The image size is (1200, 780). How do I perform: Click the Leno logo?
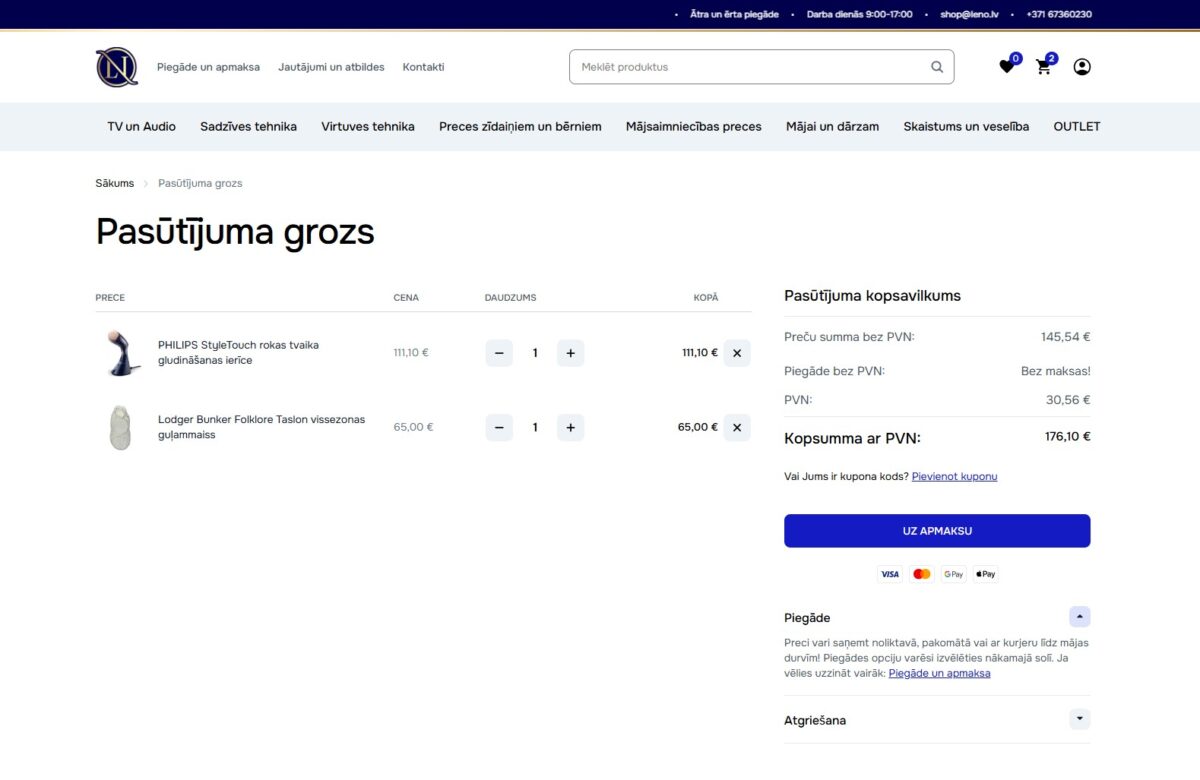(116, 66)
